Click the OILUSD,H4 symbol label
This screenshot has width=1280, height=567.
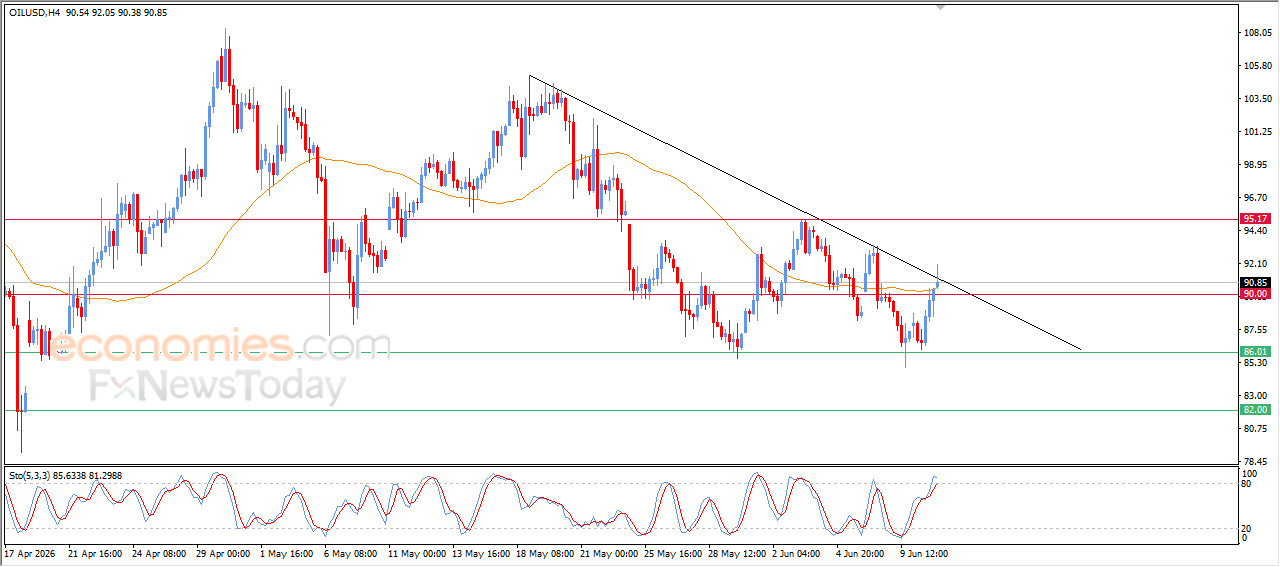(32, 12)
